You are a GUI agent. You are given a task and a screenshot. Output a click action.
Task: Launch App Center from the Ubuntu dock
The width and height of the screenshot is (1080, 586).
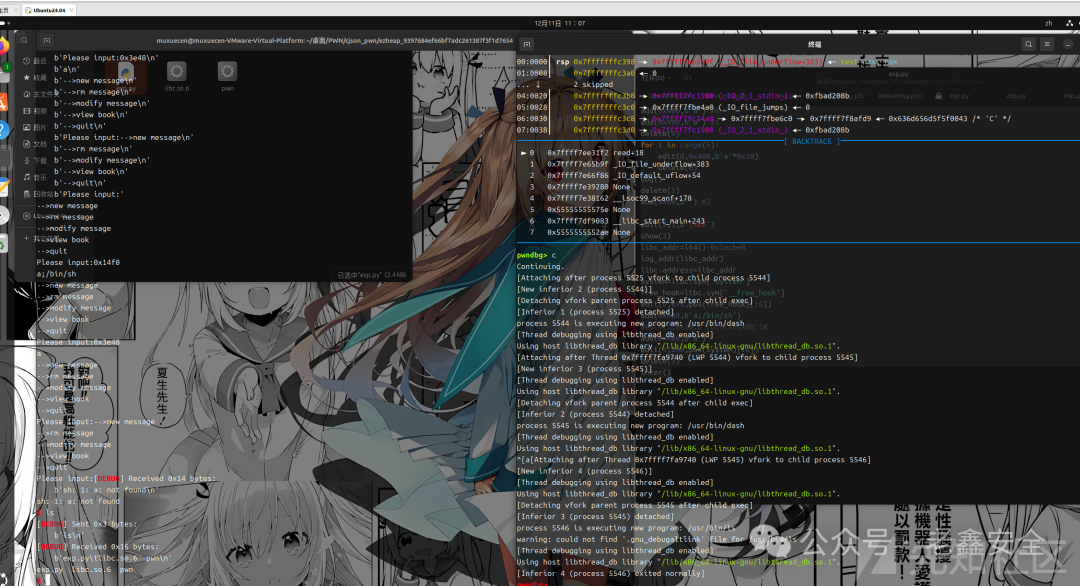3,102
